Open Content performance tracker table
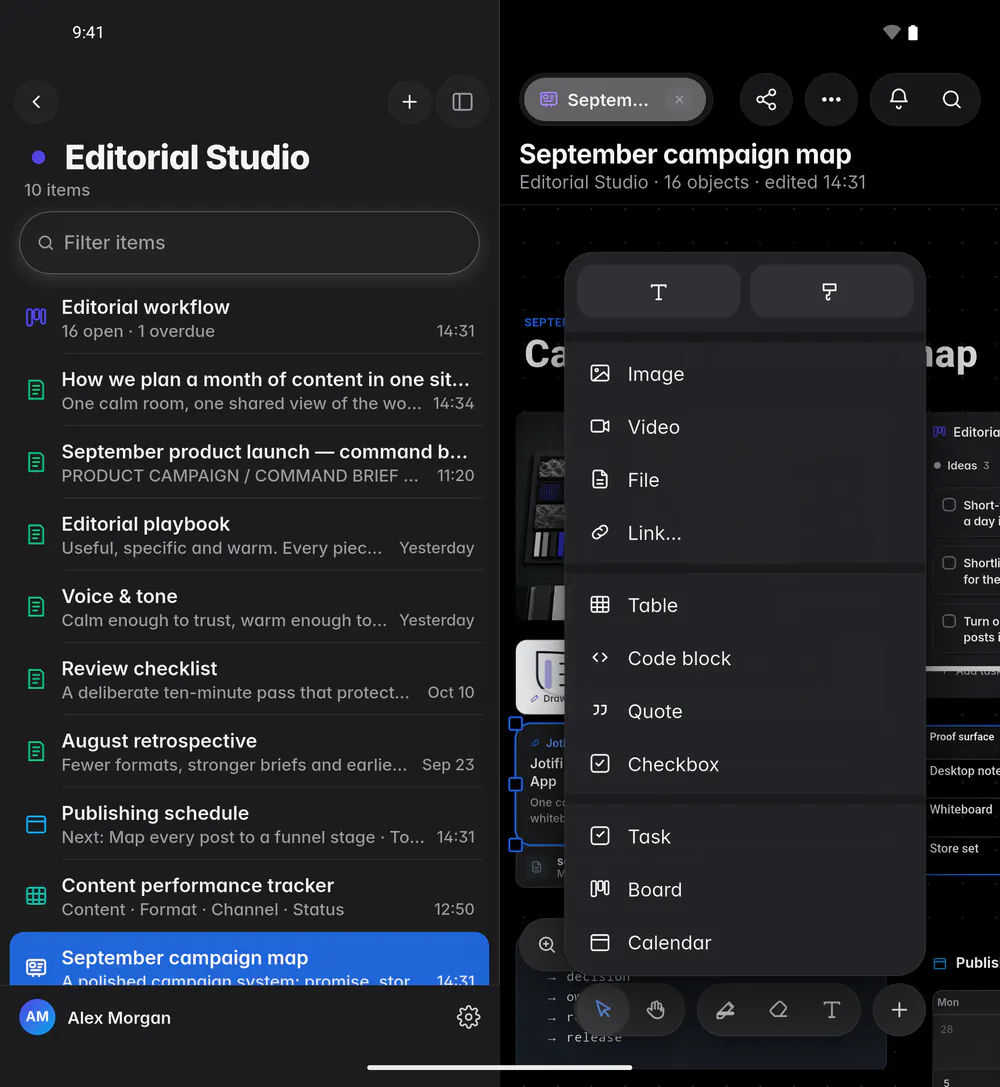 coord(249,896)
